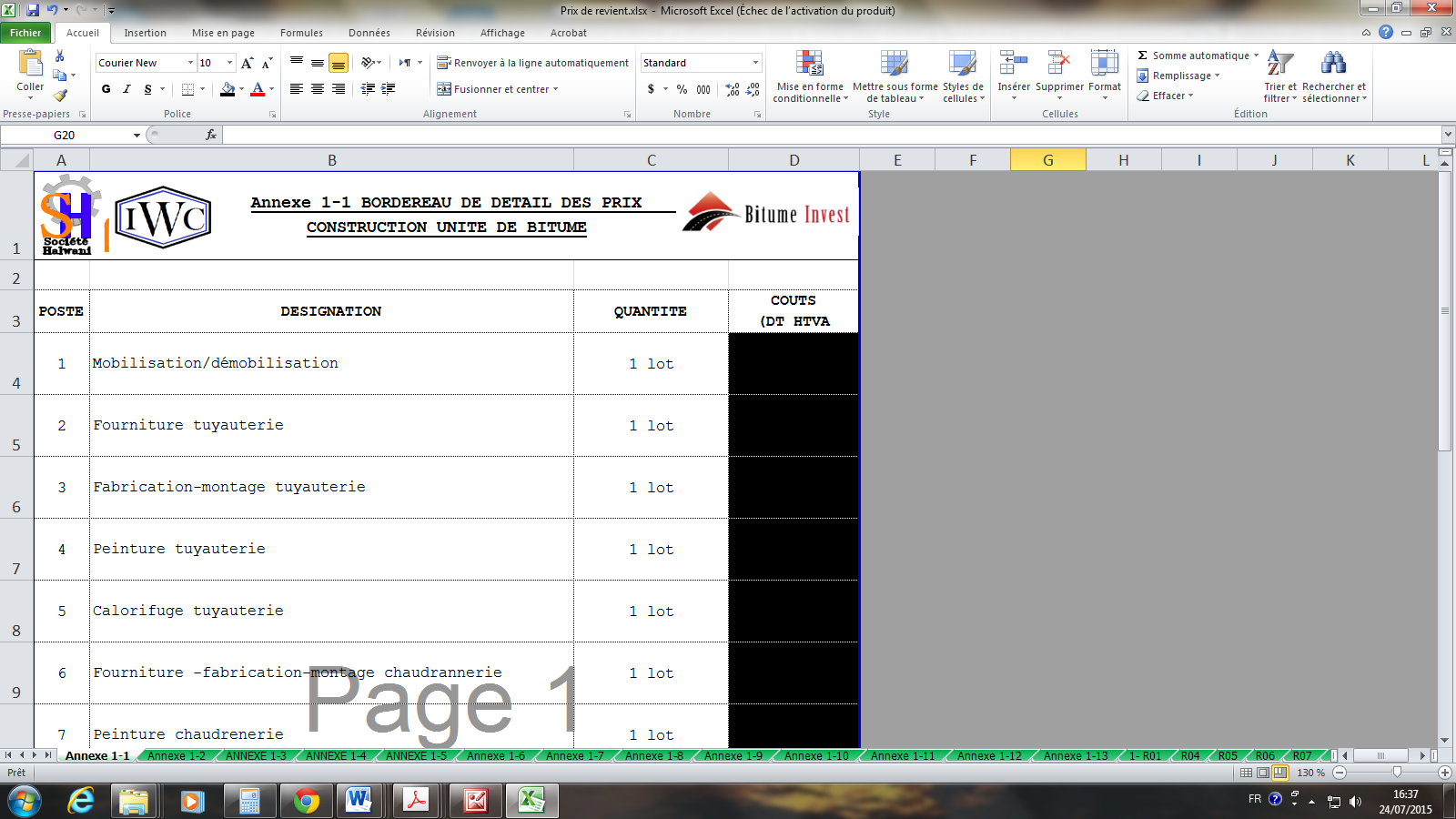Viewport: 1456px width, 819px height.
Task: Click the format painter brush icon
Action: (x=60, y=95)
